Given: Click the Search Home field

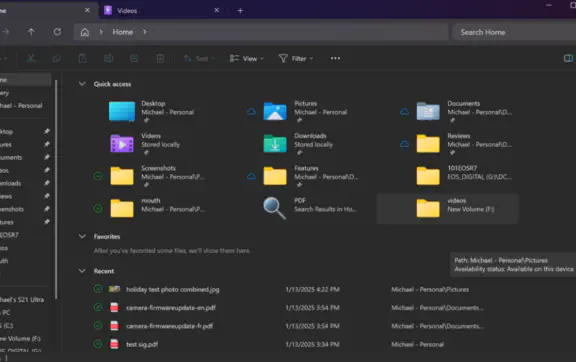Looking at the screenshot, I should pyautogui.click(x=514, y=32).
